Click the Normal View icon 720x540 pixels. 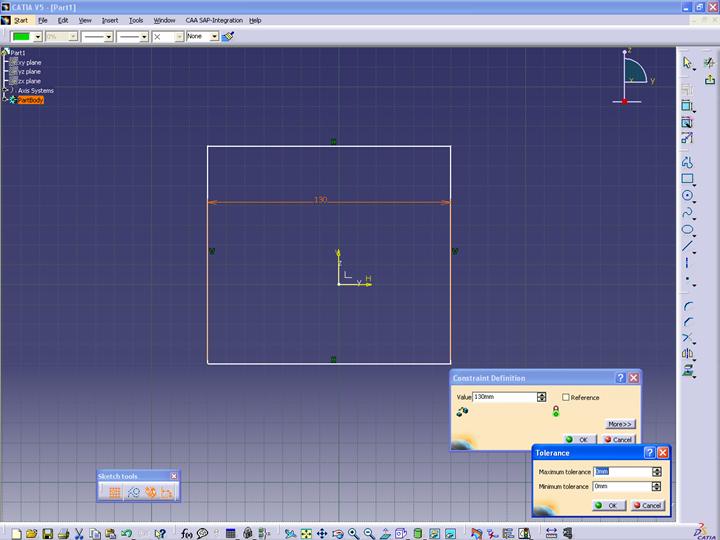click(x=385, y=533)
